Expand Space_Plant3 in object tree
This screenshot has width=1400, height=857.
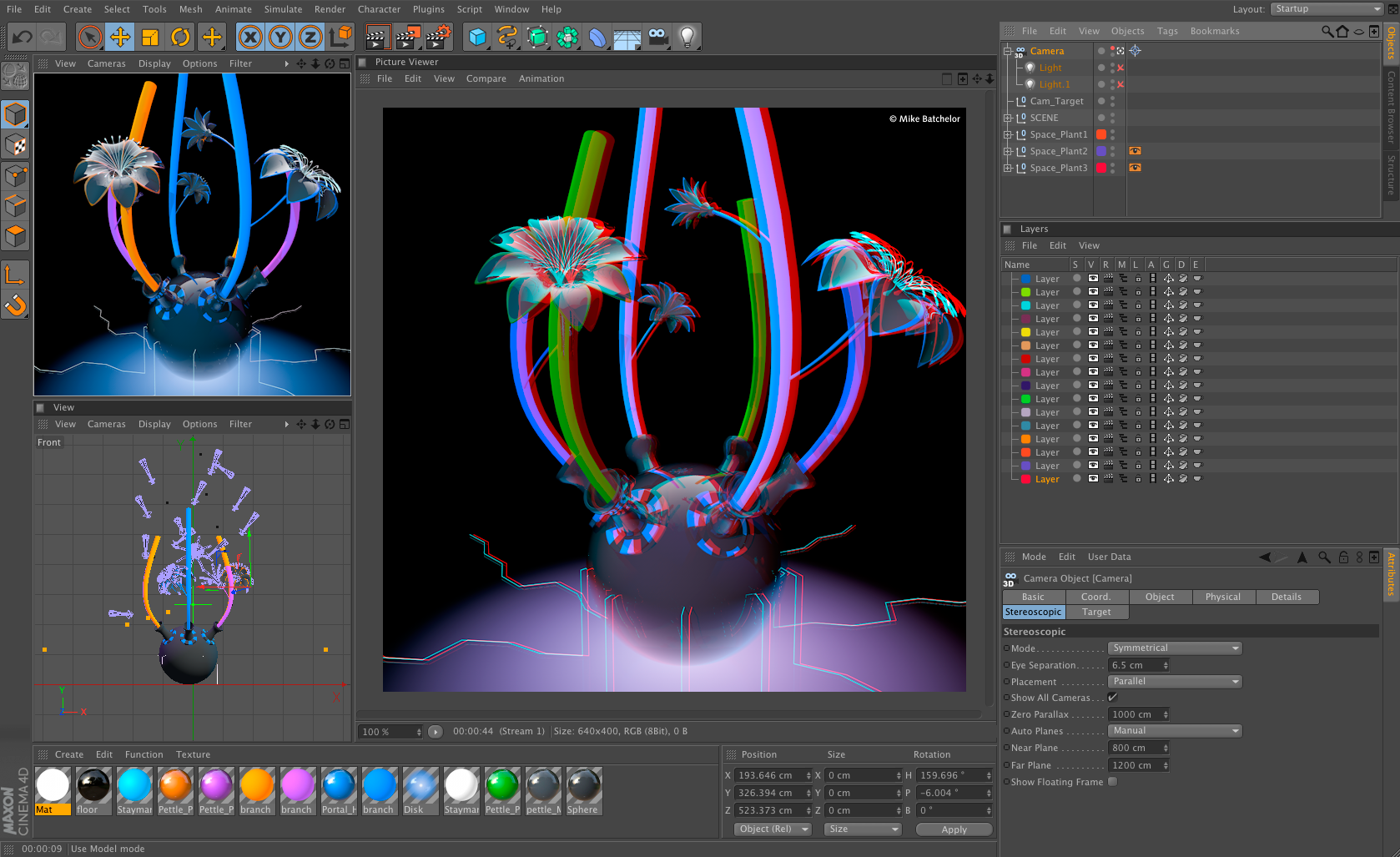pos(1008,168)
